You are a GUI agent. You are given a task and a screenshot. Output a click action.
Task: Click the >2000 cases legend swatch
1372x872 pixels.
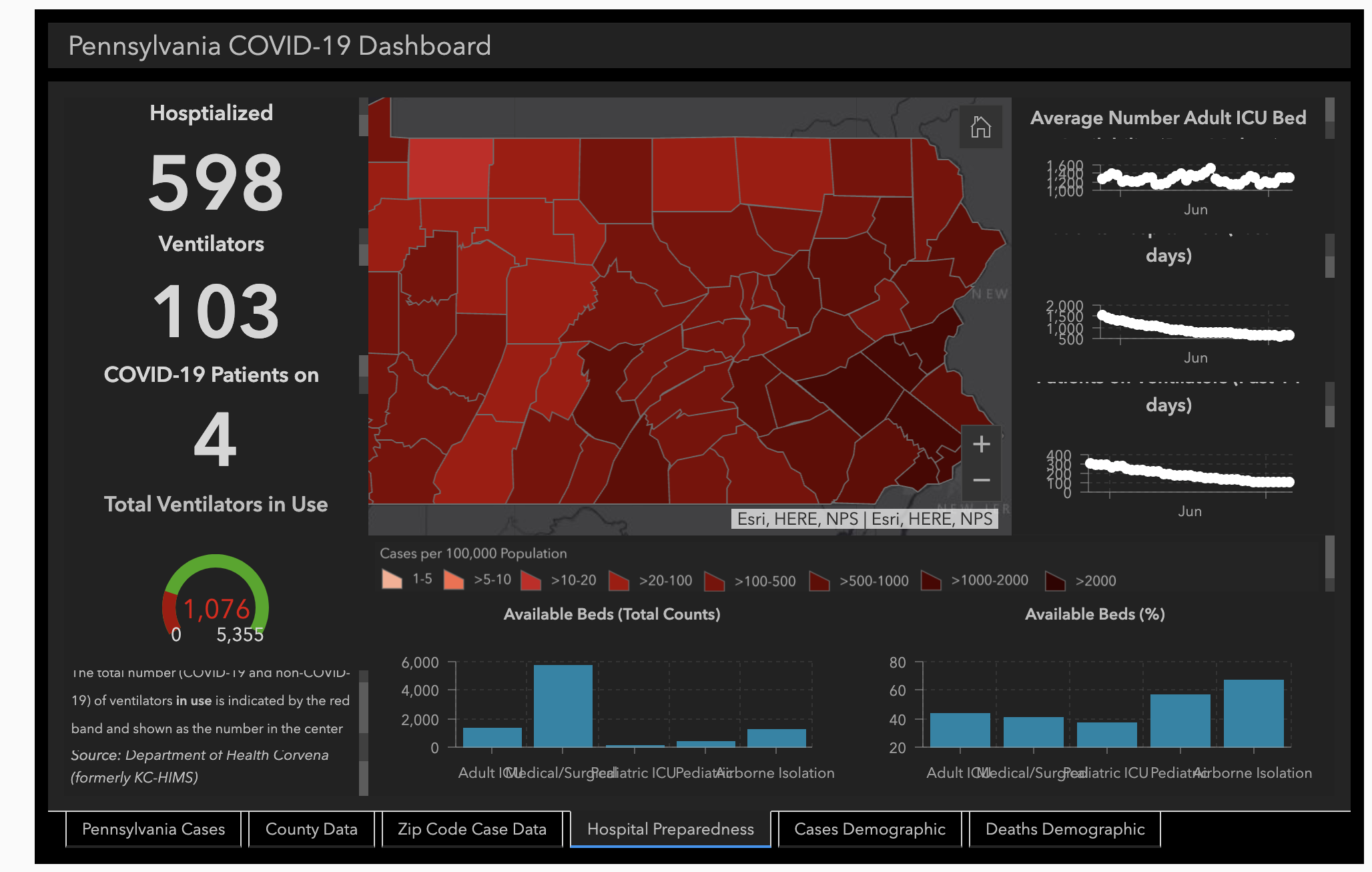1055,581
